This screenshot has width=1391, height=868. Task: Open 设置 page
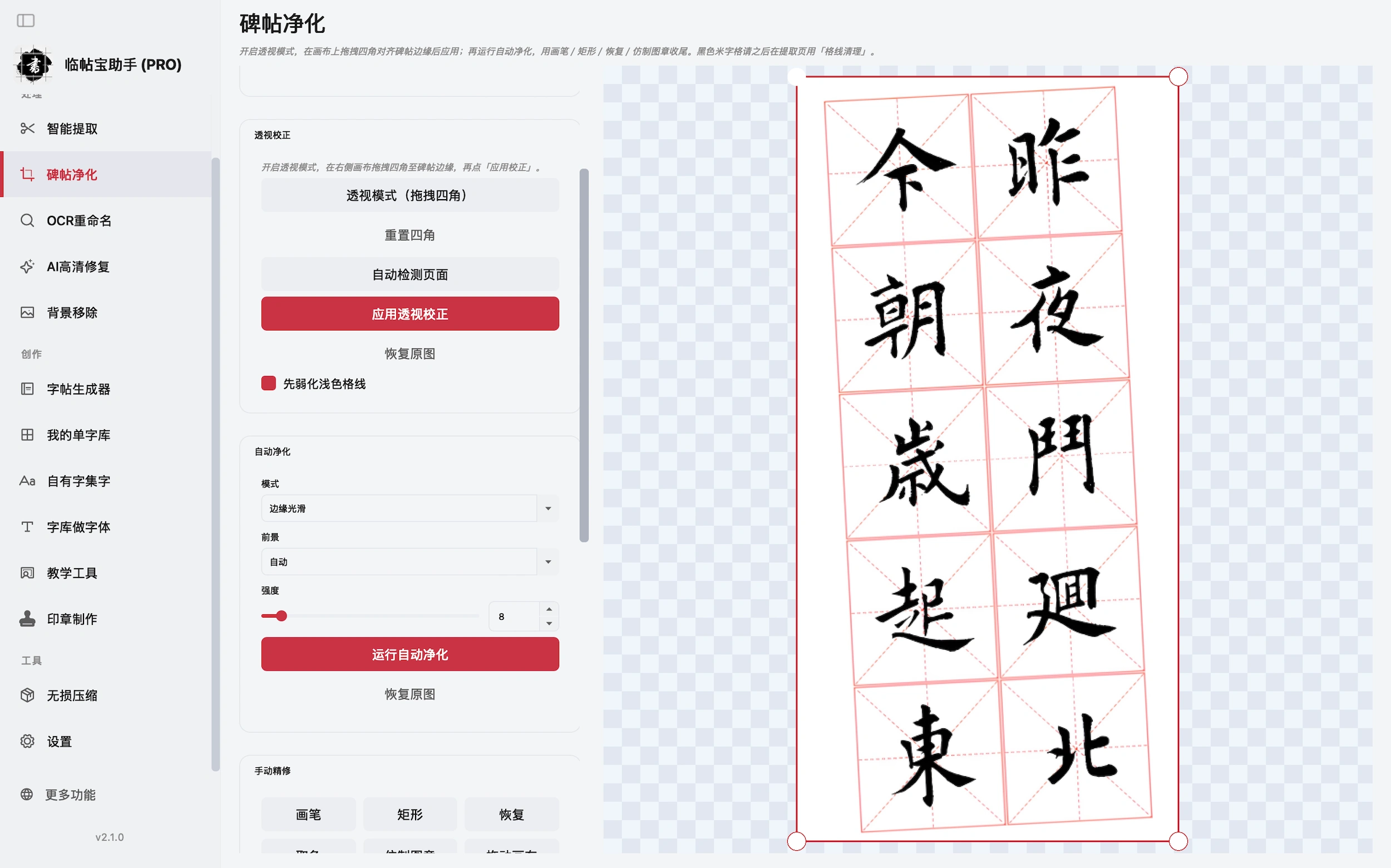coord(107,741)
